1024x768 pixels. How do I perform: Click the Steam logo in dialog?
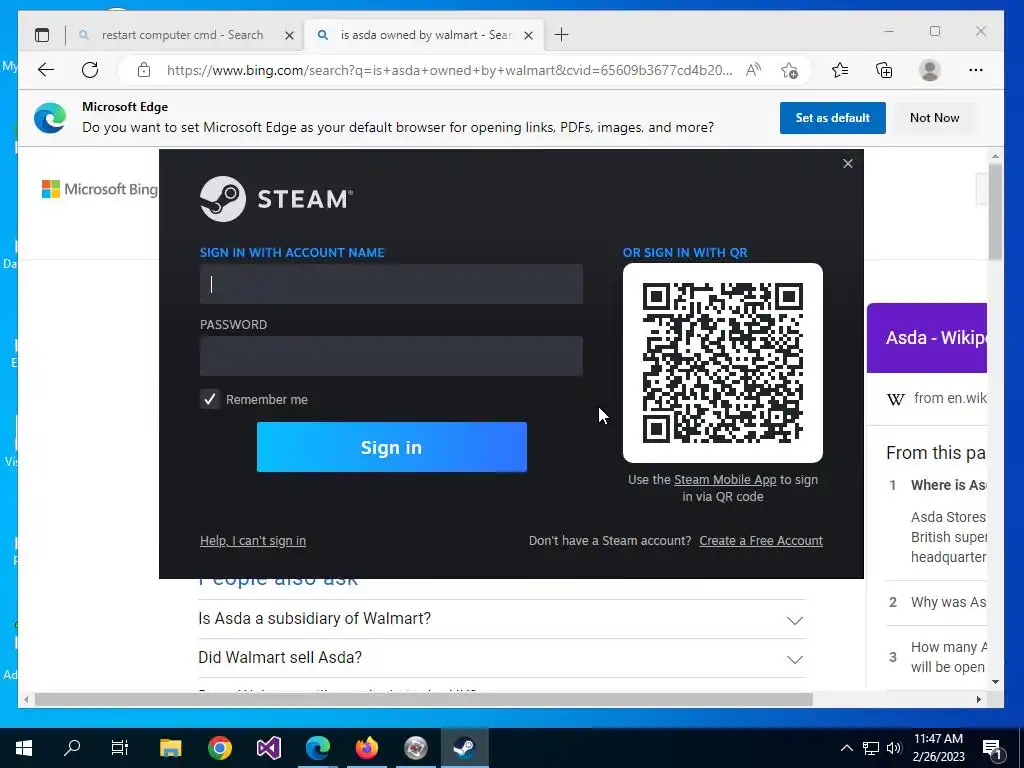pyautogui.click(x=276, y=199)
